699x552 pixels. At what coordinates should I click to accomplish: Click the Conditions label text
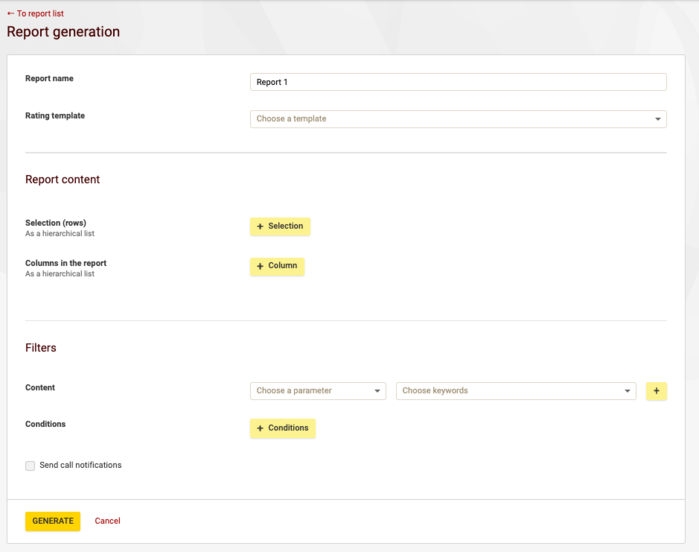pyautogui.click(x=45, y=424)
